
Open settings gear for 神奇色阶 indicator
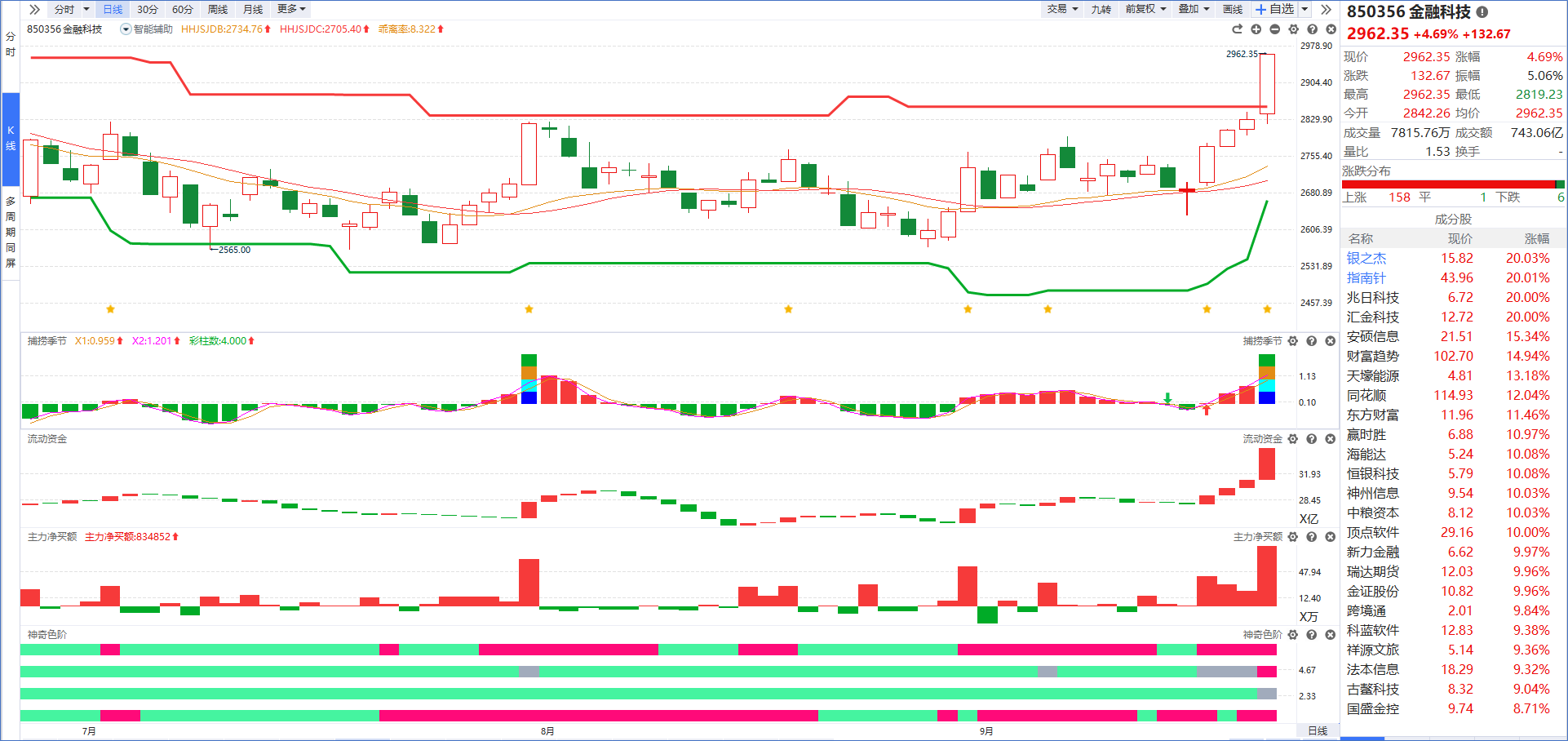pos(1293,635)
